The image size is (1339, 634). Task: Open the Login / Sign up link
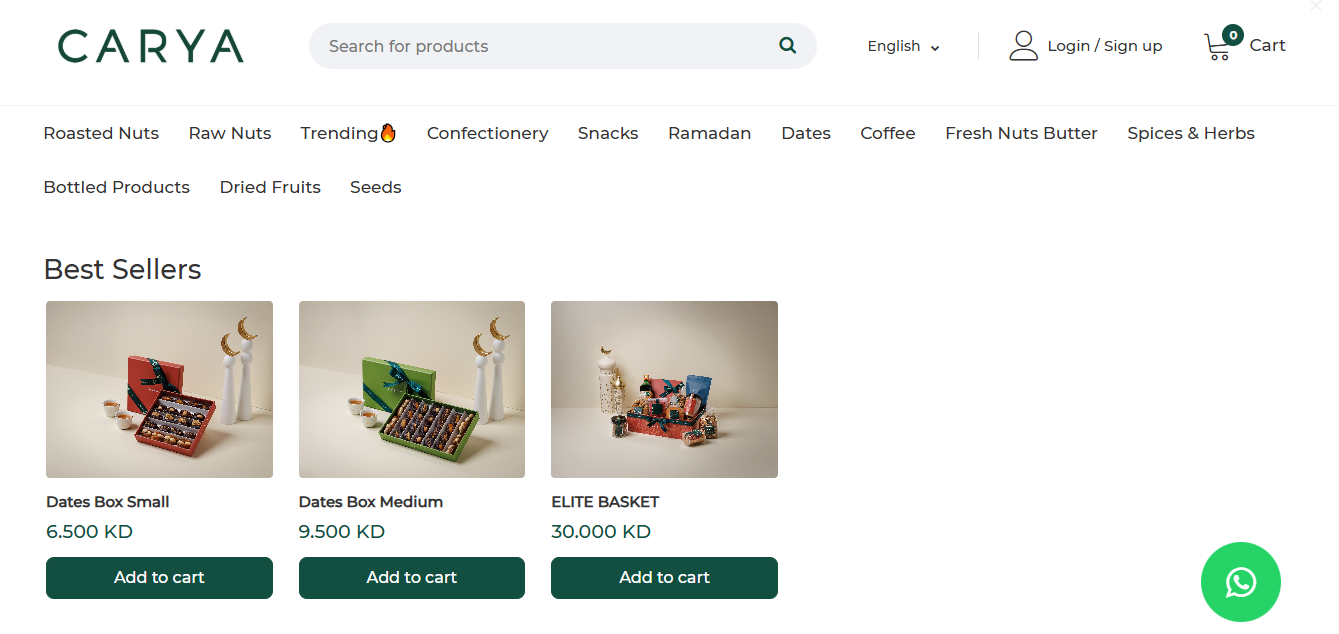point(1104,46)
